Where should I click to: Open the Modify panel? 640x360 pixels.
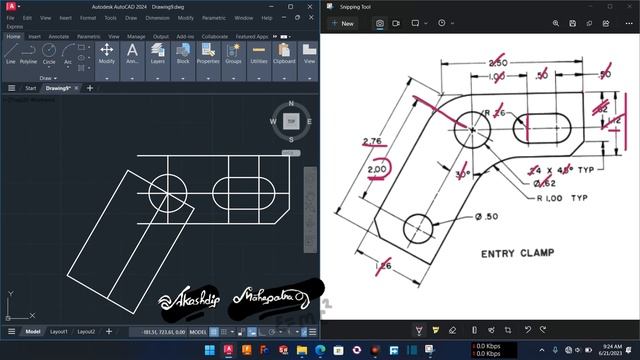click(x=107, y=60)
